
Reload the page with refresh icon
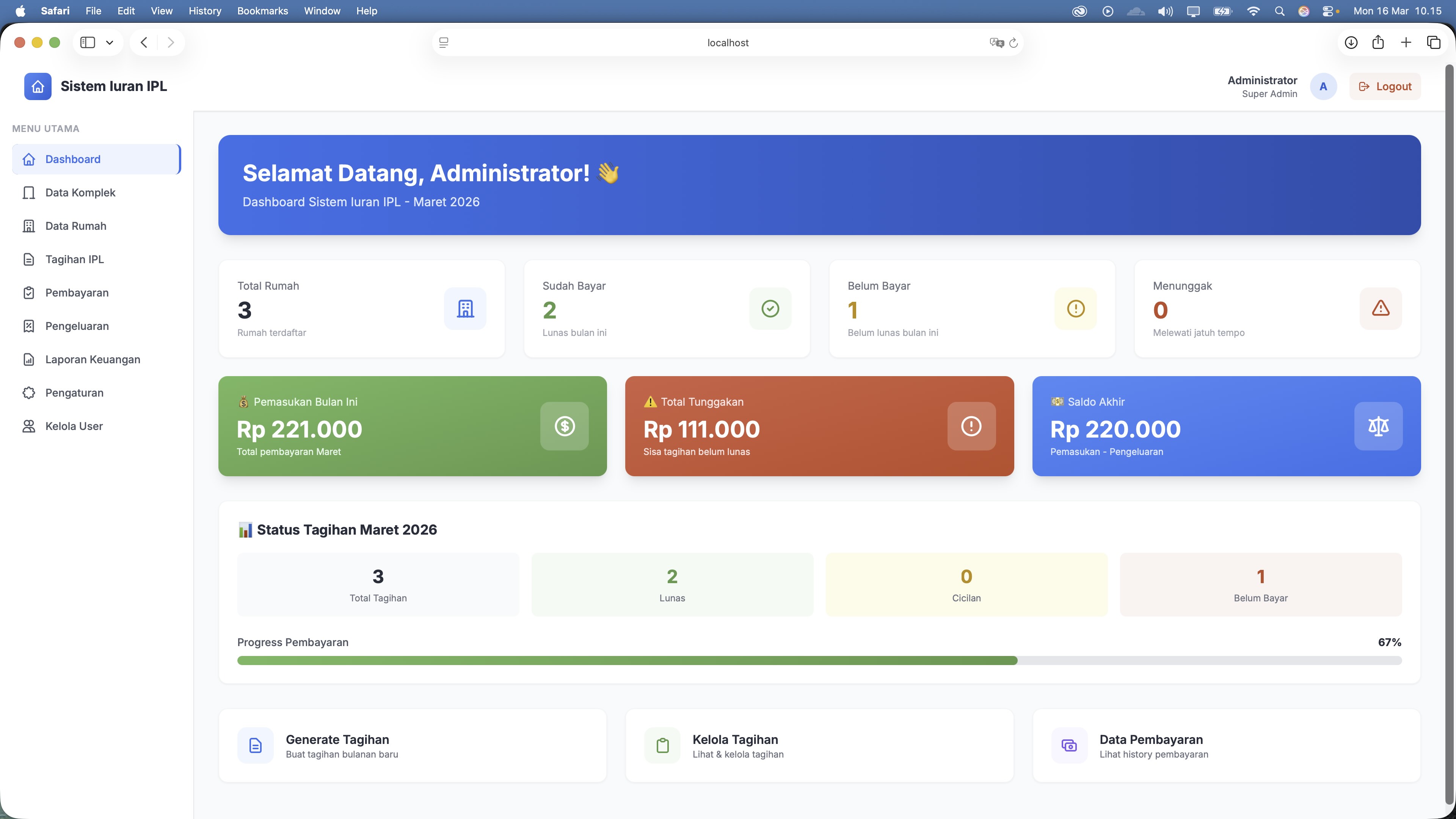pyautogui.click(x=1014, y=42)
